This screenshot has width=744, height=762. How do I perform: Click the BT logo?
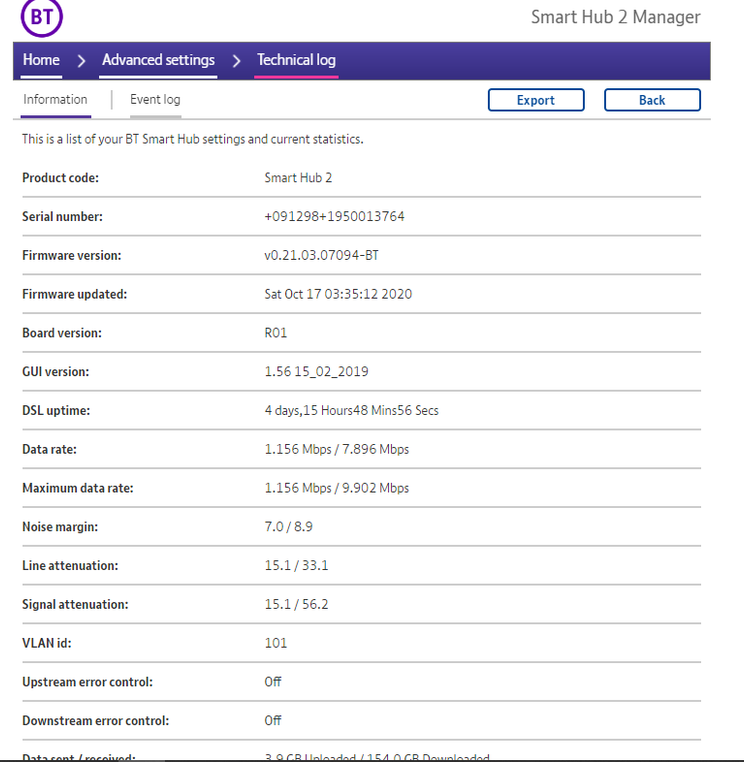41,16
